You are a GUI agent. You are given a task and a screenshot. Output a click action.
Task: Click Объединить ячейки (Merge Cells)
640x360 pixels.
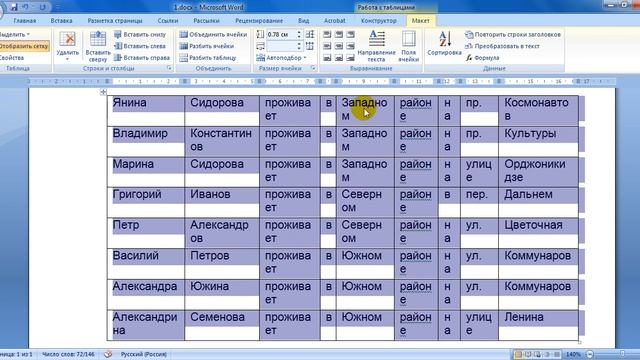[x=213, y=35]
